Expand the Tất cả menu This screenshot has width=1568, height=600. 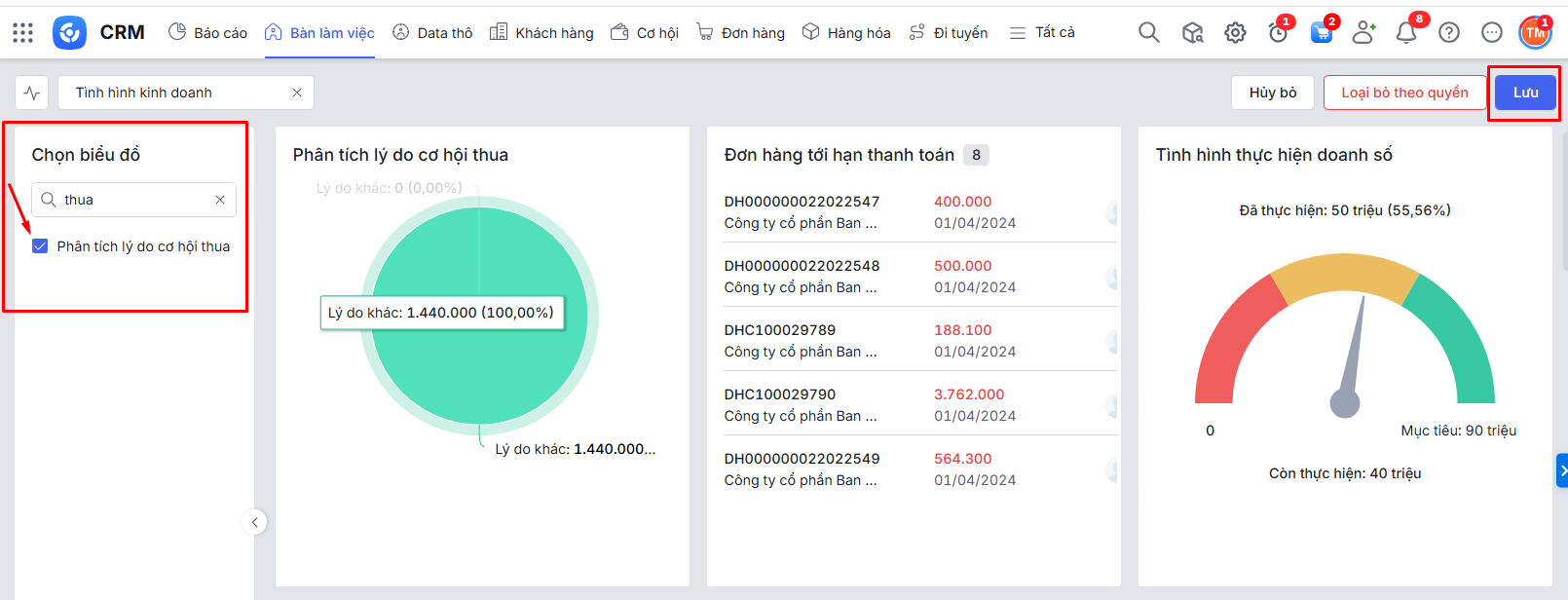[x=1042, y=33]
